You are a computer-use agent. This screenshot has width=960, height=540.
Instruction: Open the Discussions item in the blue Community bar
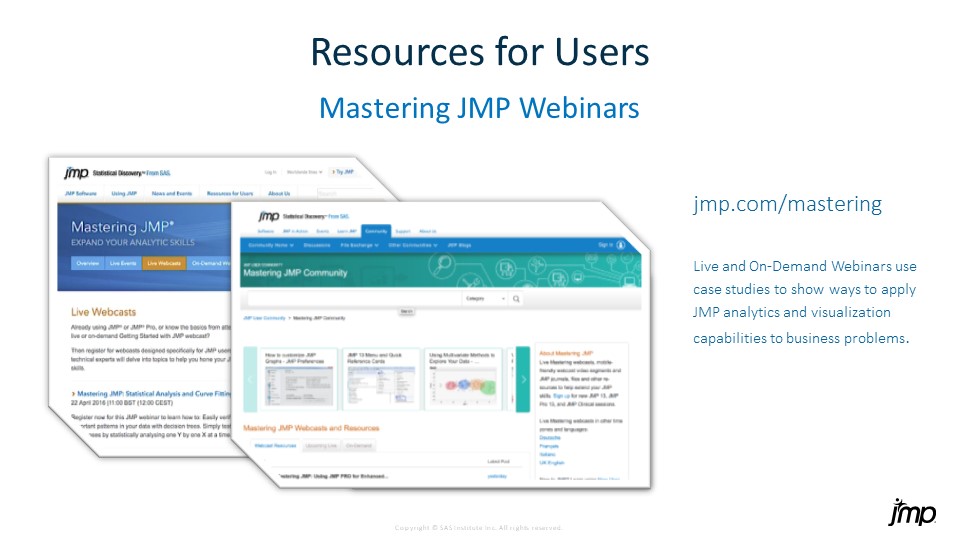pyautogui.click(x=317, y=245)
